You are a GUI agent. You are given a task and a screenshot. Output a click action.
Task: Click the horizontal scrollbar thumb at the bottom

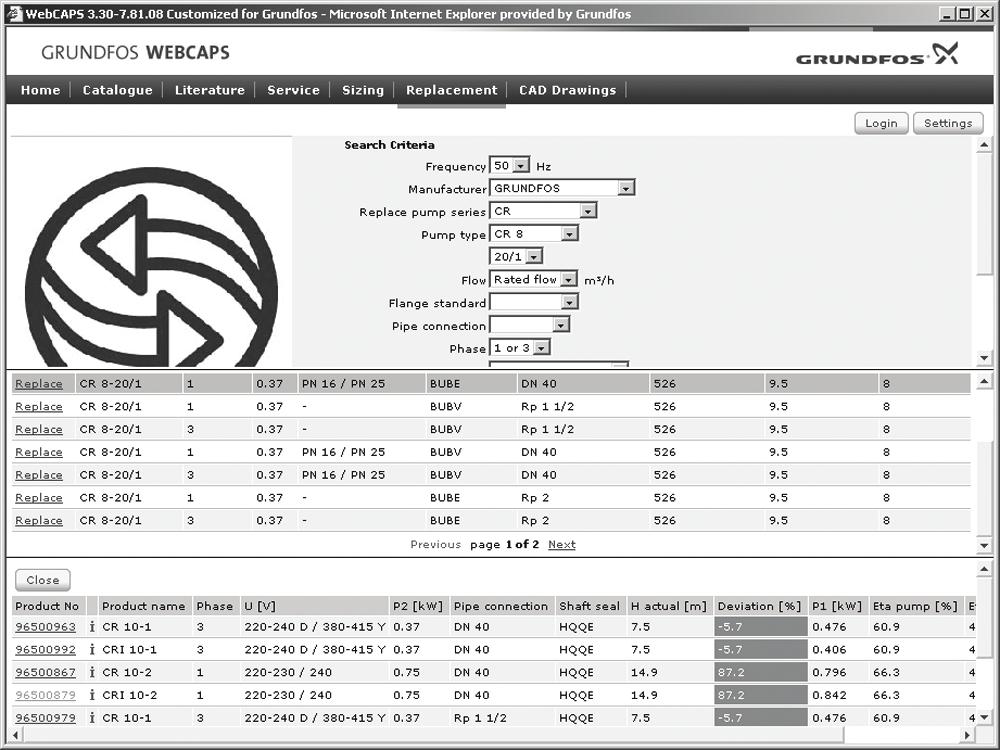[433, 735]
